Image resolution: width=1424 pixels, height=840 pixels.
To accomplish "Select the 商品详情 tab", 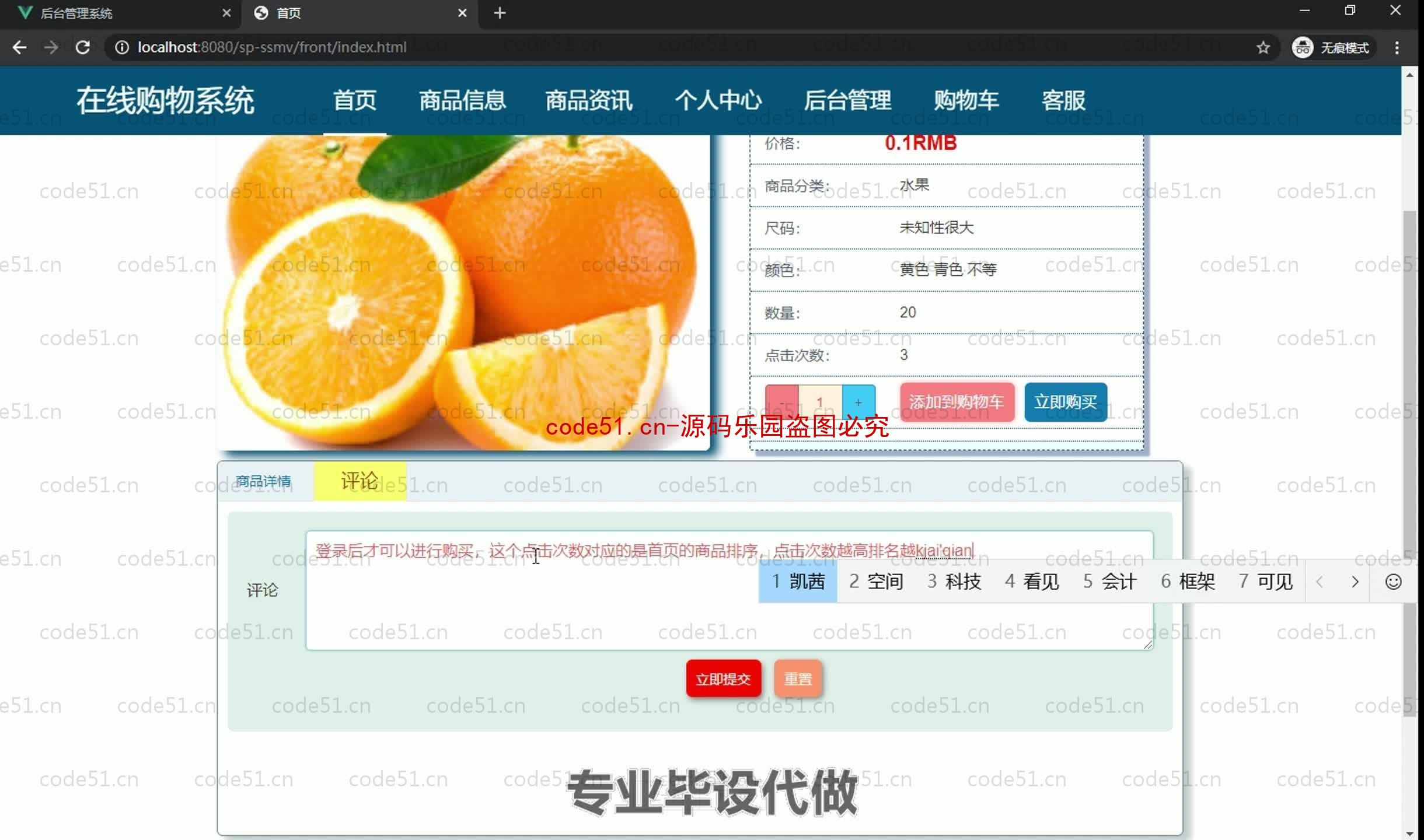I will point(264,481).
